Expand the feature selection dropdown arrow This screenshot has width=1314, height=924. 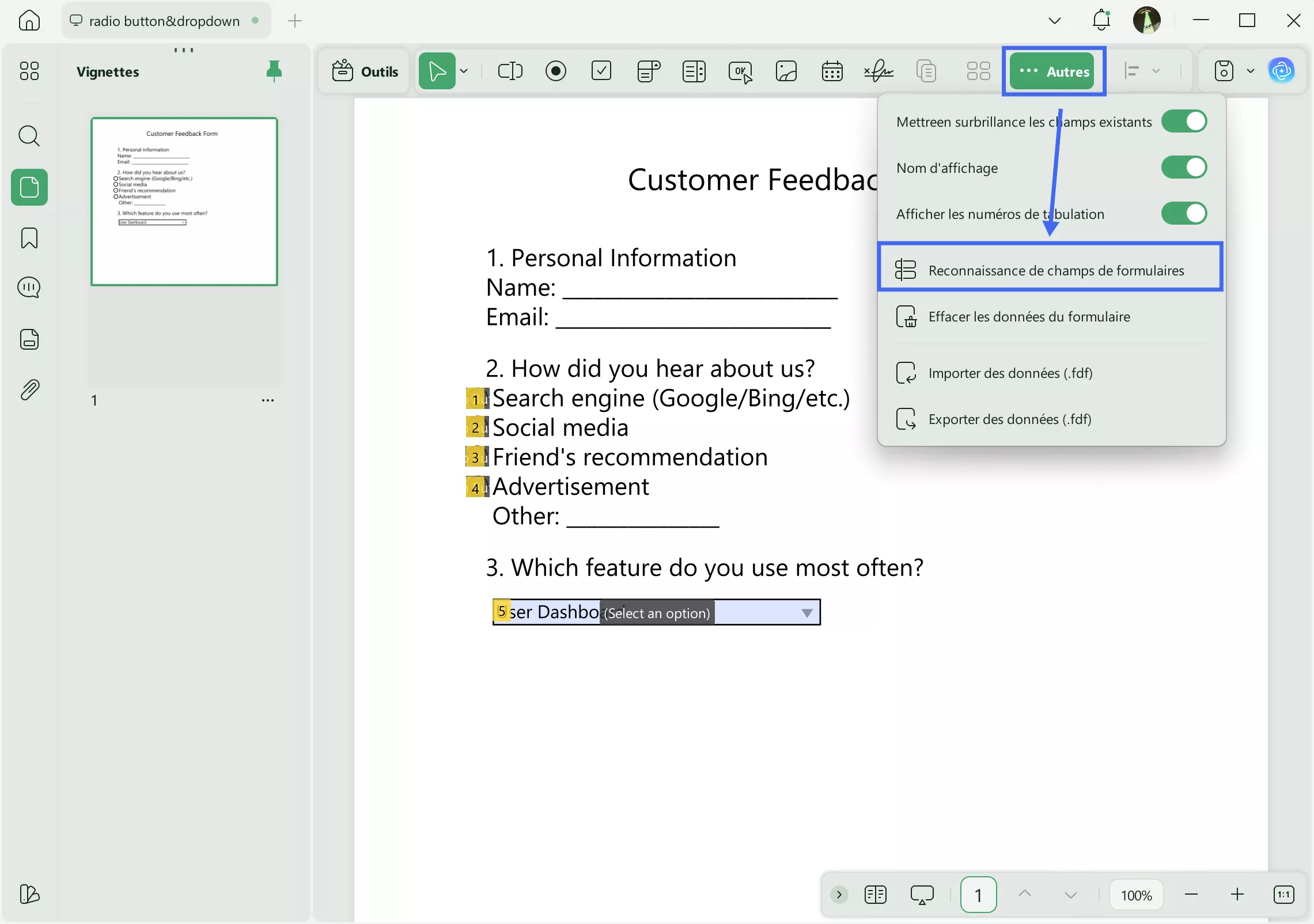807,613
